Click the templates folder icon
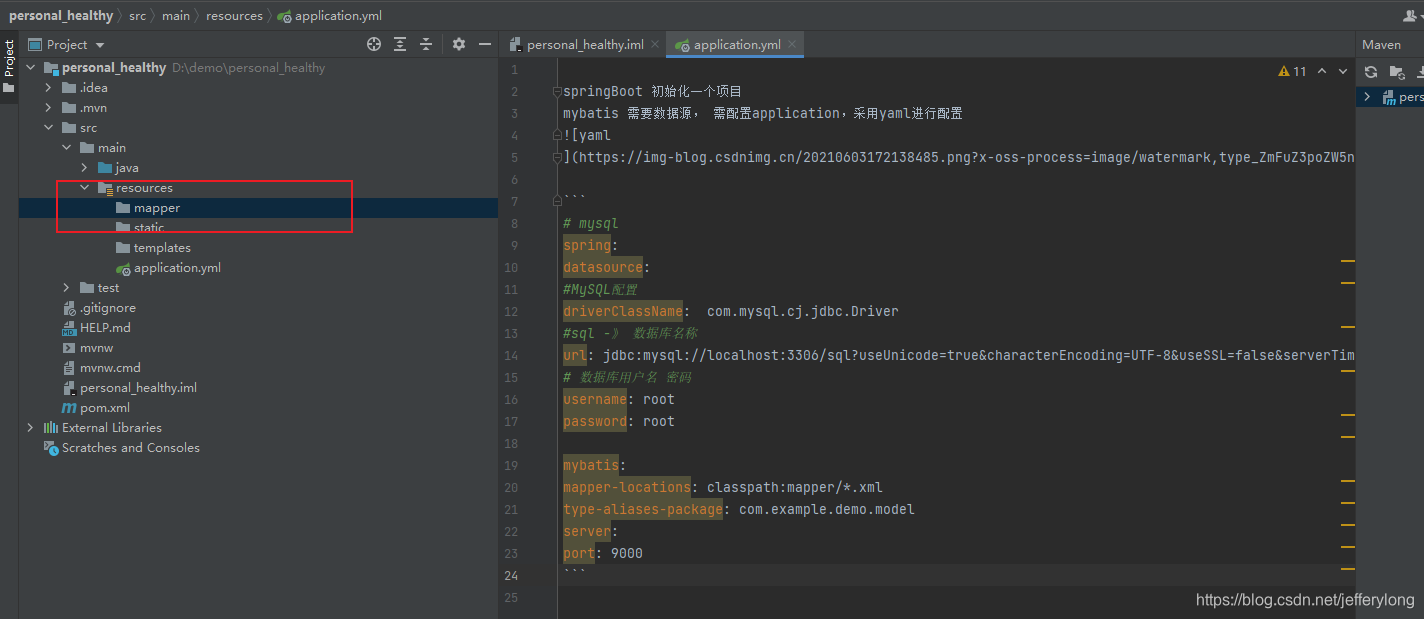The width and height of the screenshot is (1424, 619). (x=123, y=248)
